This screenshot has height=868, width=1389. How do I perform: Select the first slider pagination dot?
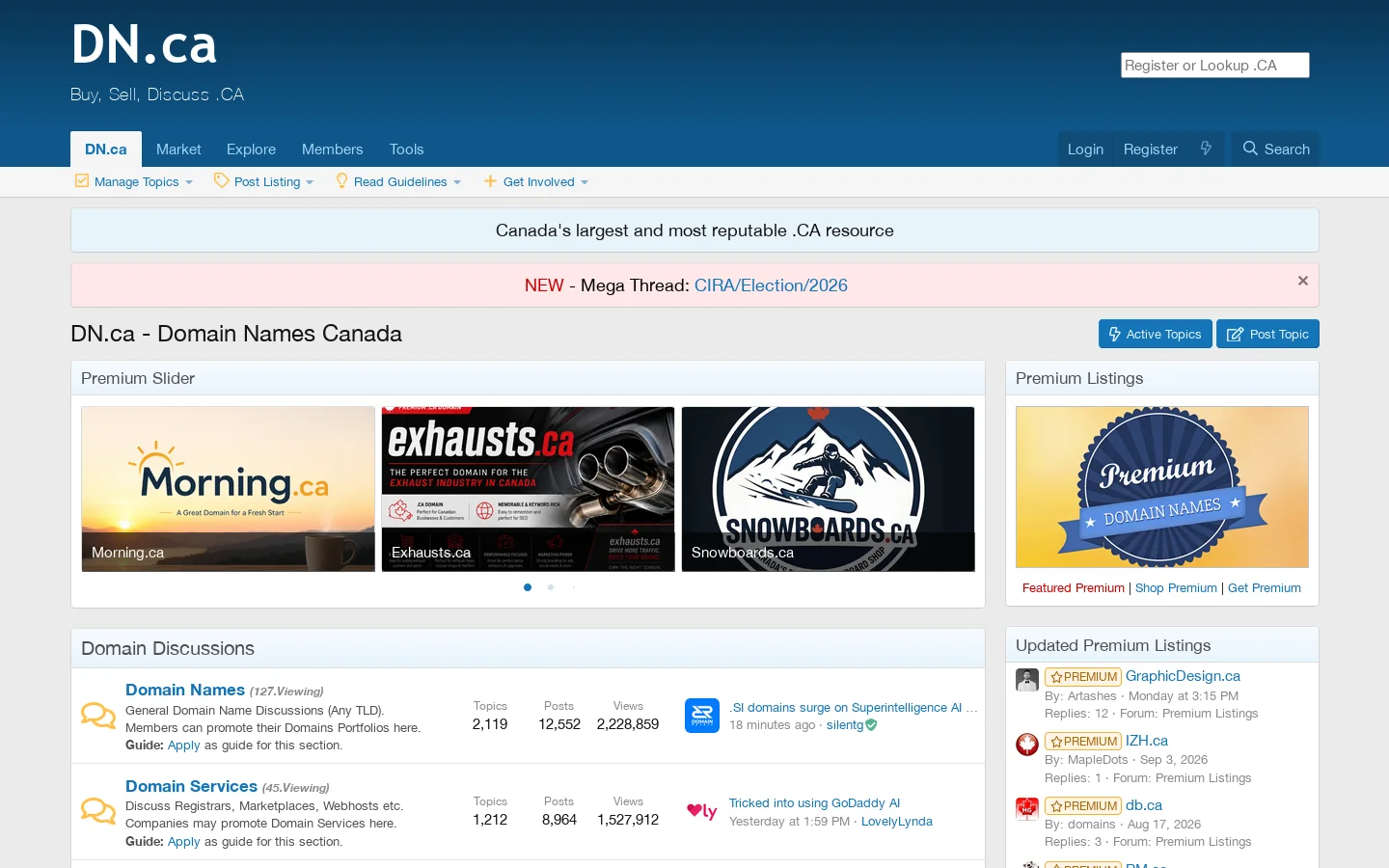coord(528,587)
